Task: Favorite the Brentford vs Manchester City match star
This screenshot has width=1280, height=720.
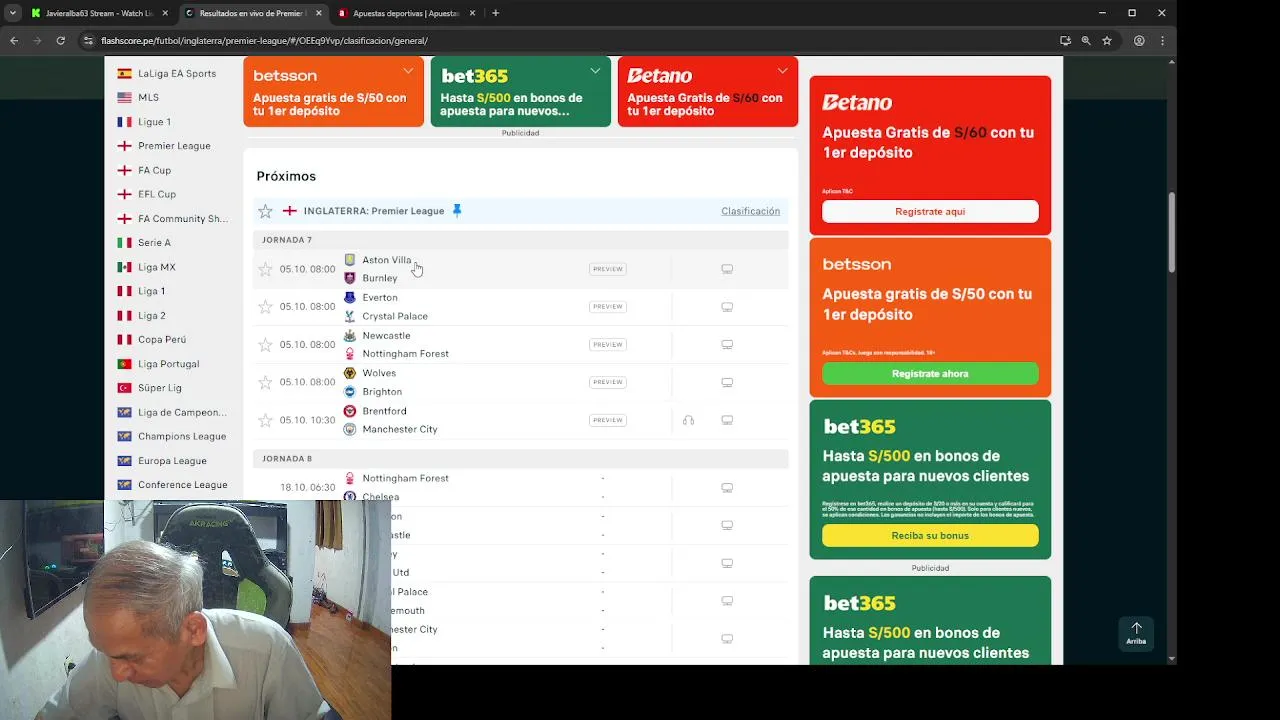Action: coord(265,420)
